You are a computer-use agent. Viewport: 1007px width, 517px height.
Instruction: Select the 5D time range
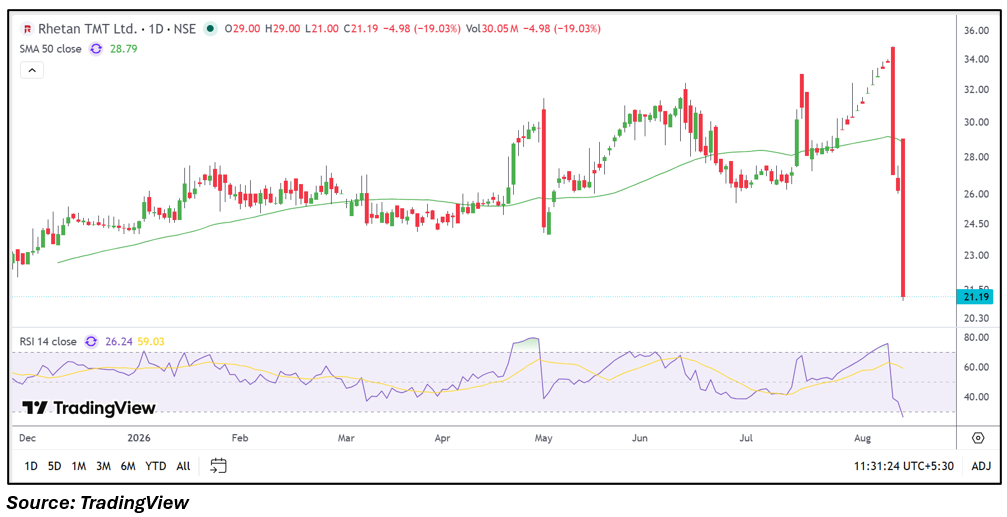click(x=55, y=466)
